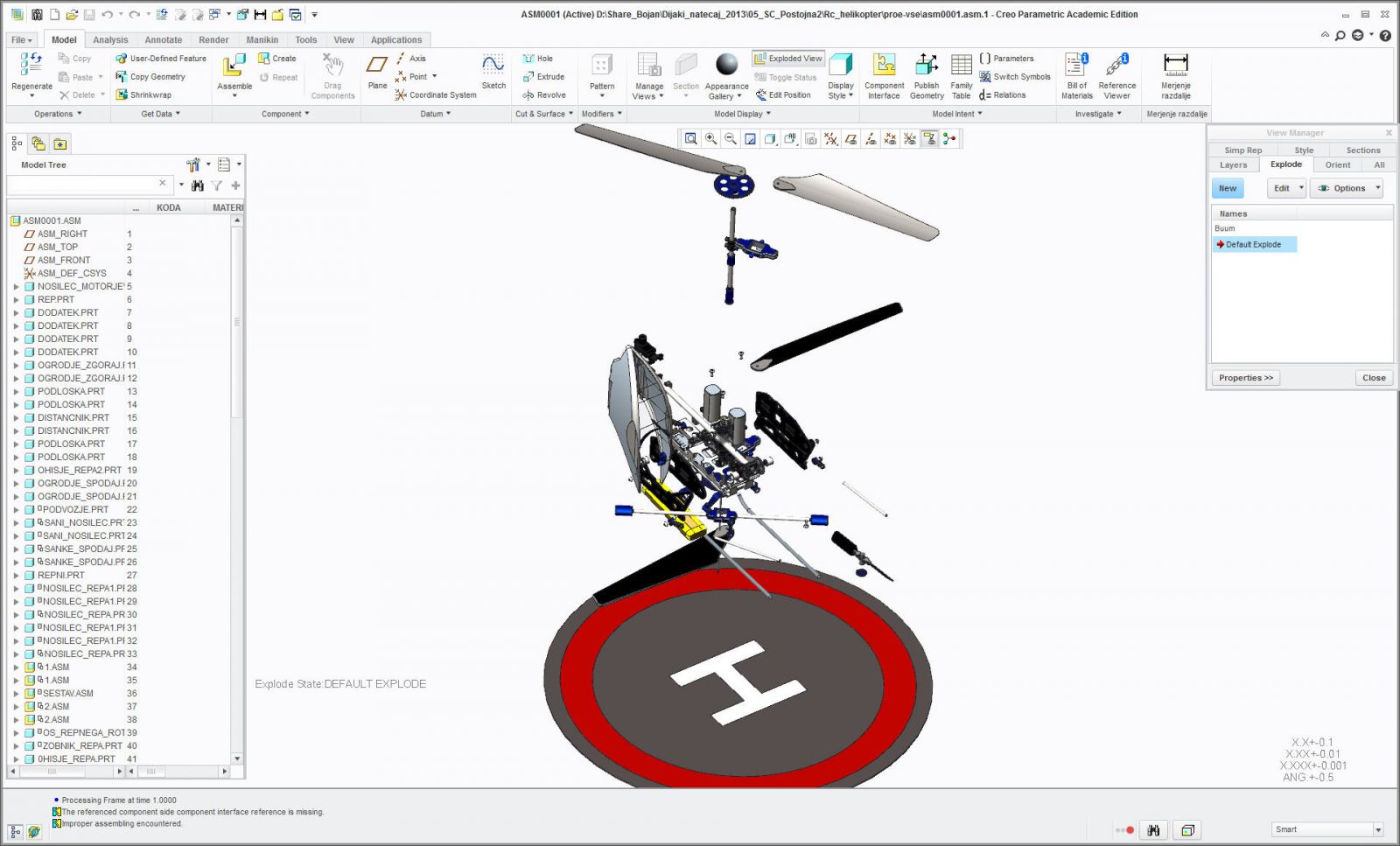Select Default Explode in the Names list
This screenshot has width=1400, height=846.
pos(1253,244)
